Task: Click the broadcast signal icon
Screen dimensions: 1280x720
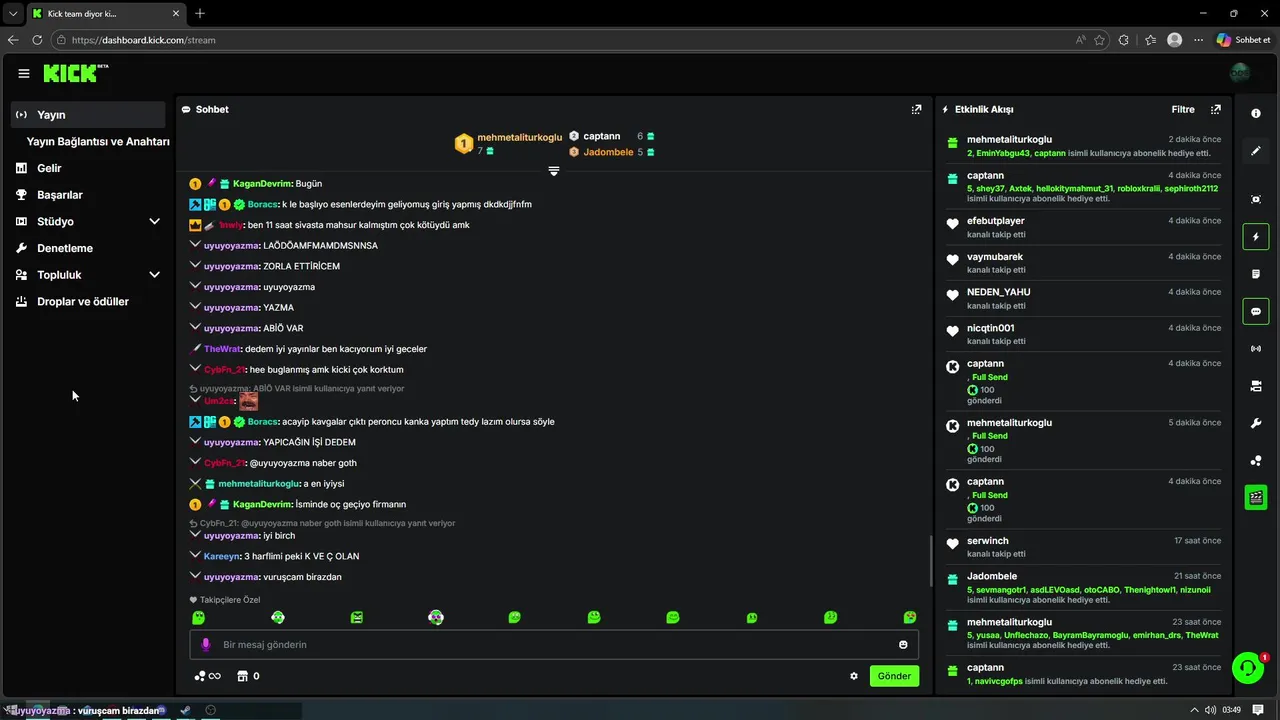Action: coord(1256,349)
